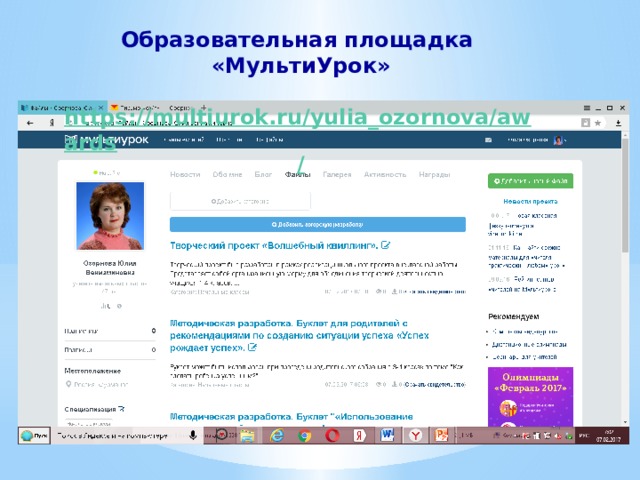Edit the 'Успех рождает успех' entry via pencil icon

[253, 348]
